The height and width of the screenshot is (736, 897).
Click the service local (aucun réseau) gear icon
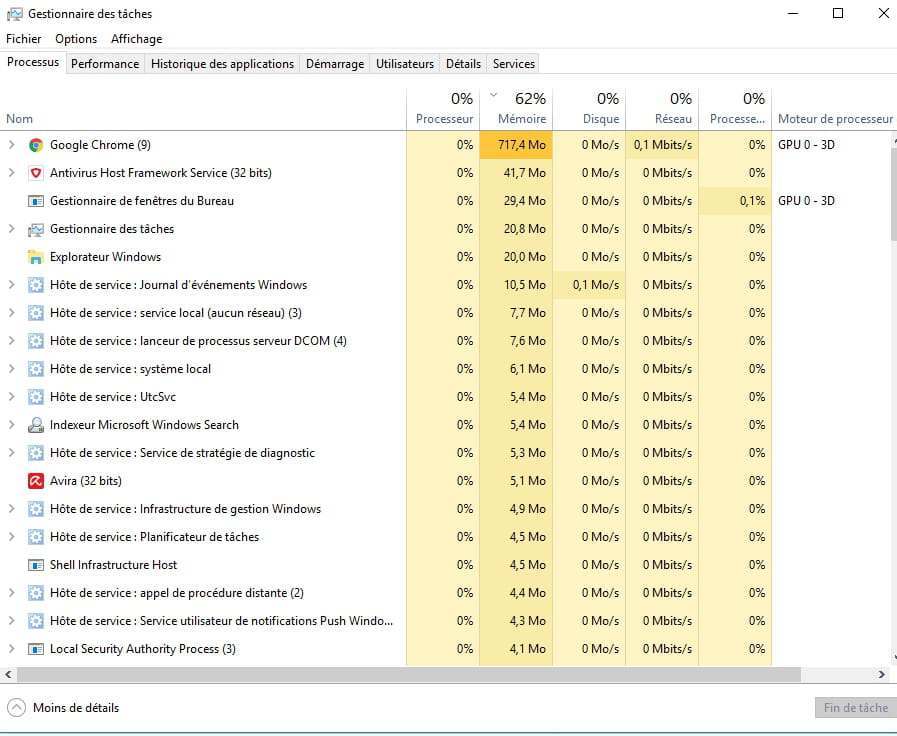tap(35, 313)
